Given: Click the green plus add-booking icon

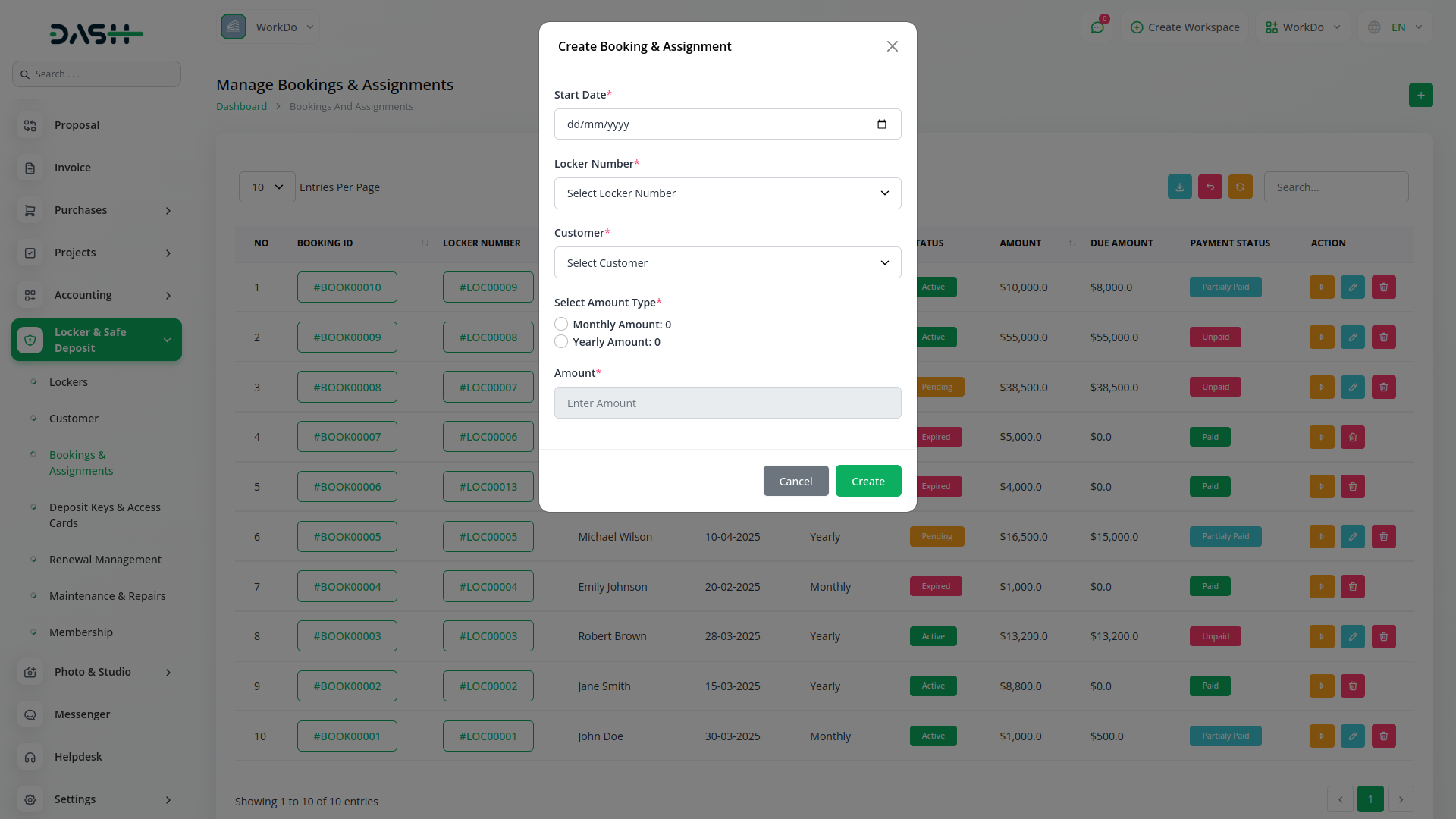Looking at the screenshot, I should 1420,96.
